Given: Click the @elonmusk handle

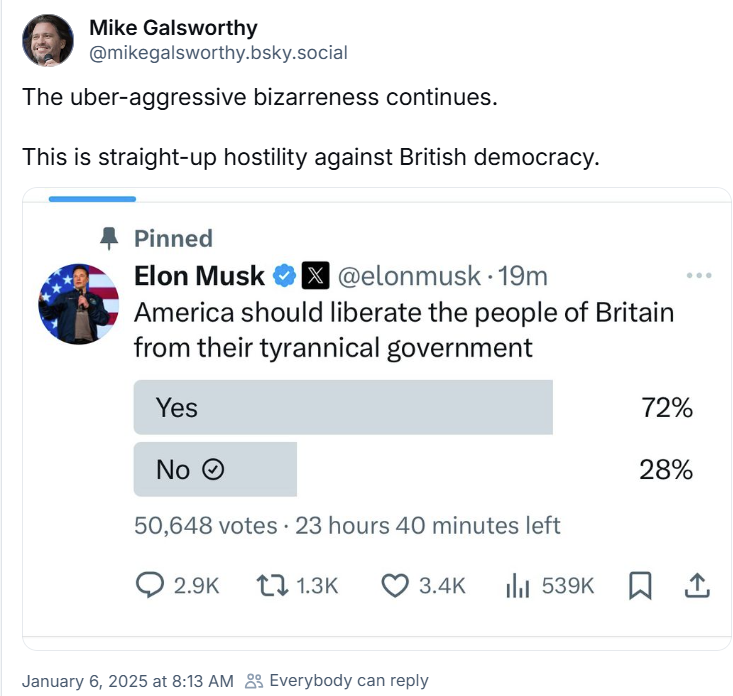Looking at the screenshot, I should coord(408,275).
